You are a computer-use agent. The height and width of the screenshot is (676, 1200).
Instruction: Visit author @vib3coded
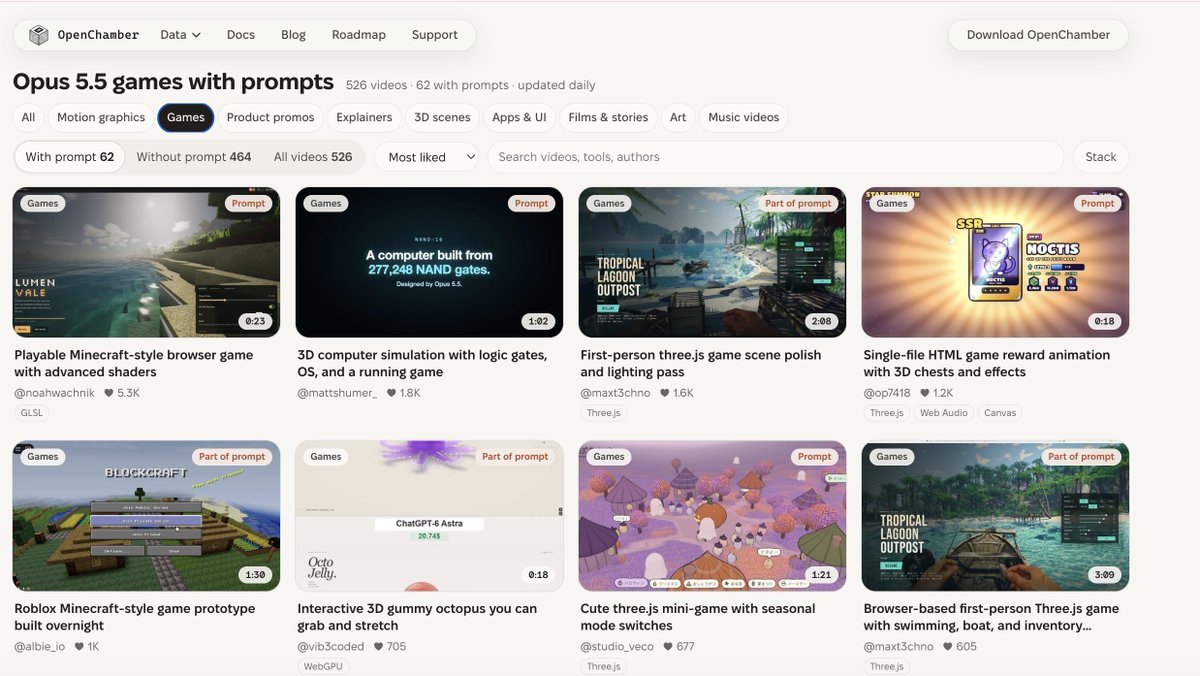pyautogui.click(x=331, y=646)
